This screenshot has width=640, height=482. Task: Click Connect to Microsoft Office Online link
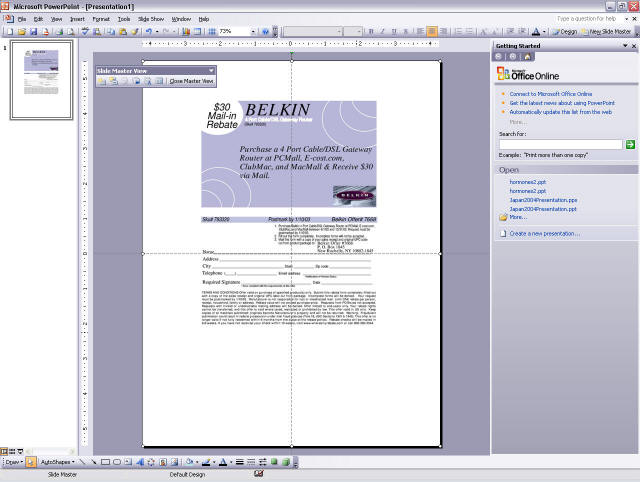(551, 94)
